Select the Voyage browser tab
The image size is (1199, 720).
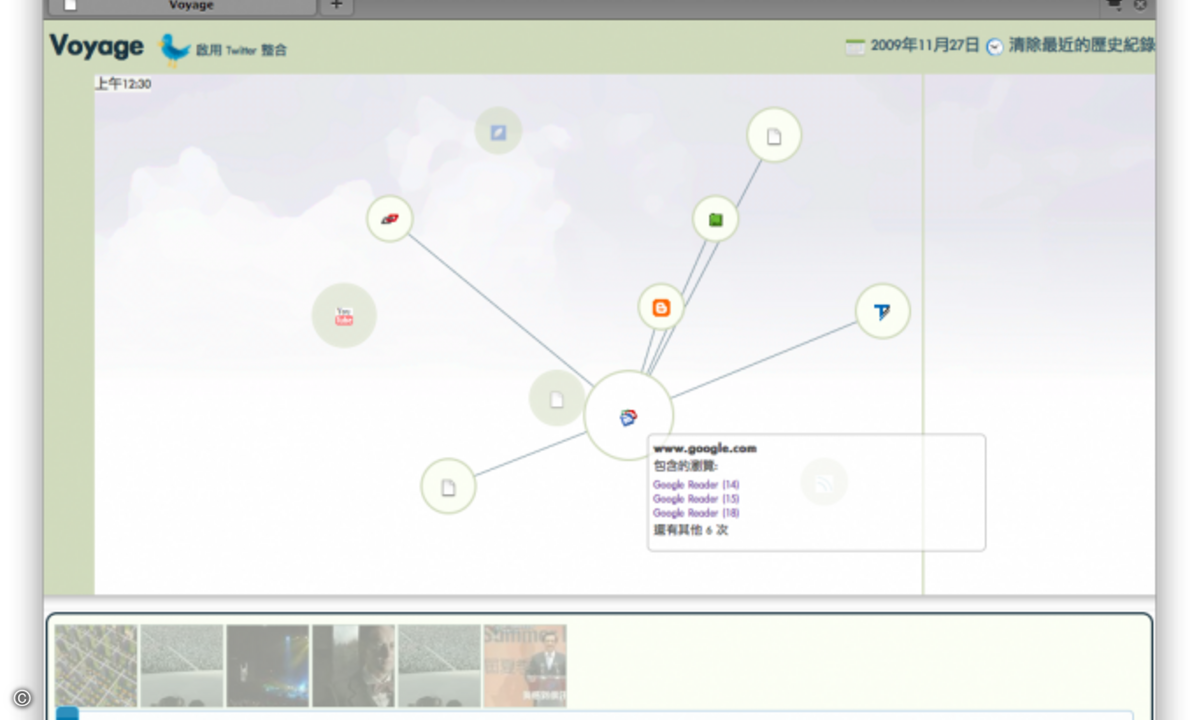click(x=182, y=6)
